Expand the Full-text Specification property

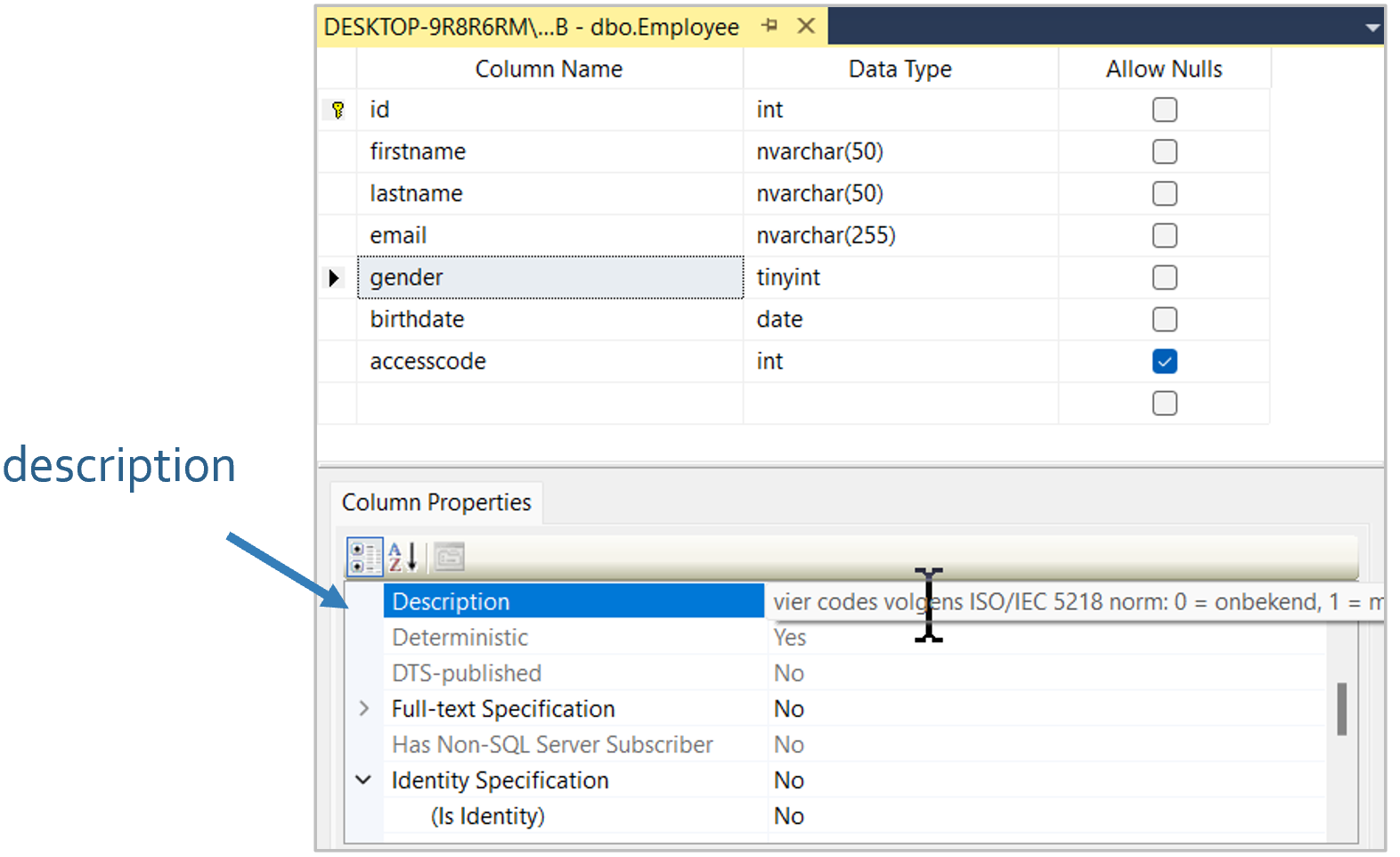[x=363, y=709]
